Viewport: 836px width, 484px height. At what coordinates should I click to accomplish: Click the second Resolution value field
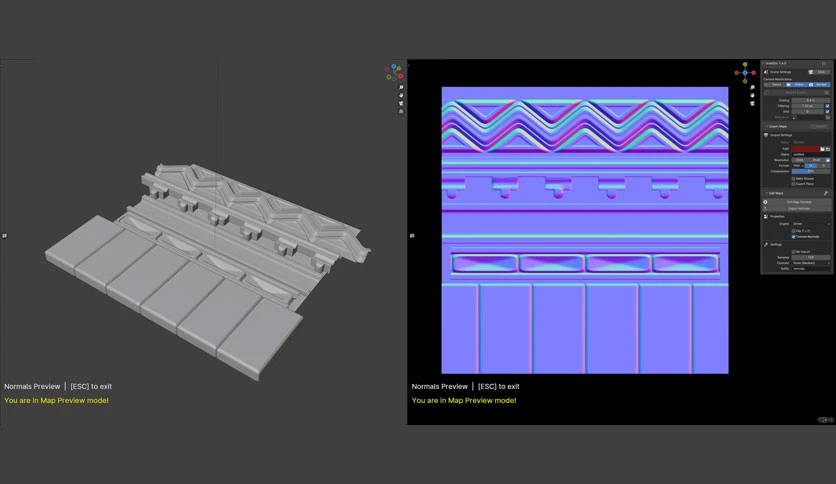point(816,160)
